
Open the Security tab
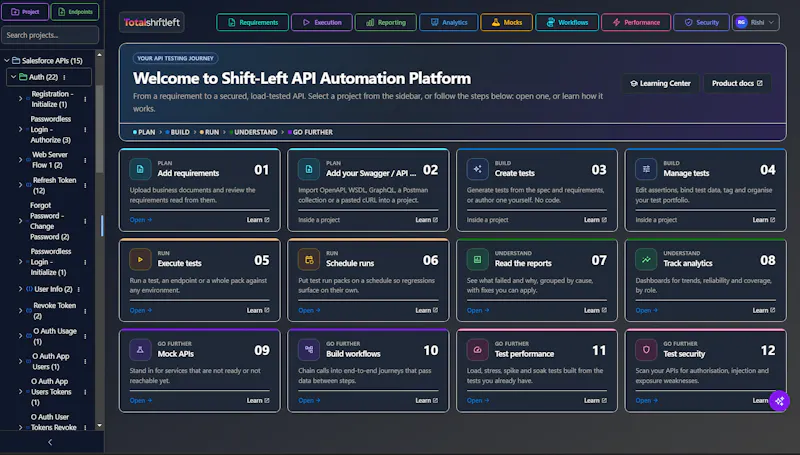click(x=701, y=22)
